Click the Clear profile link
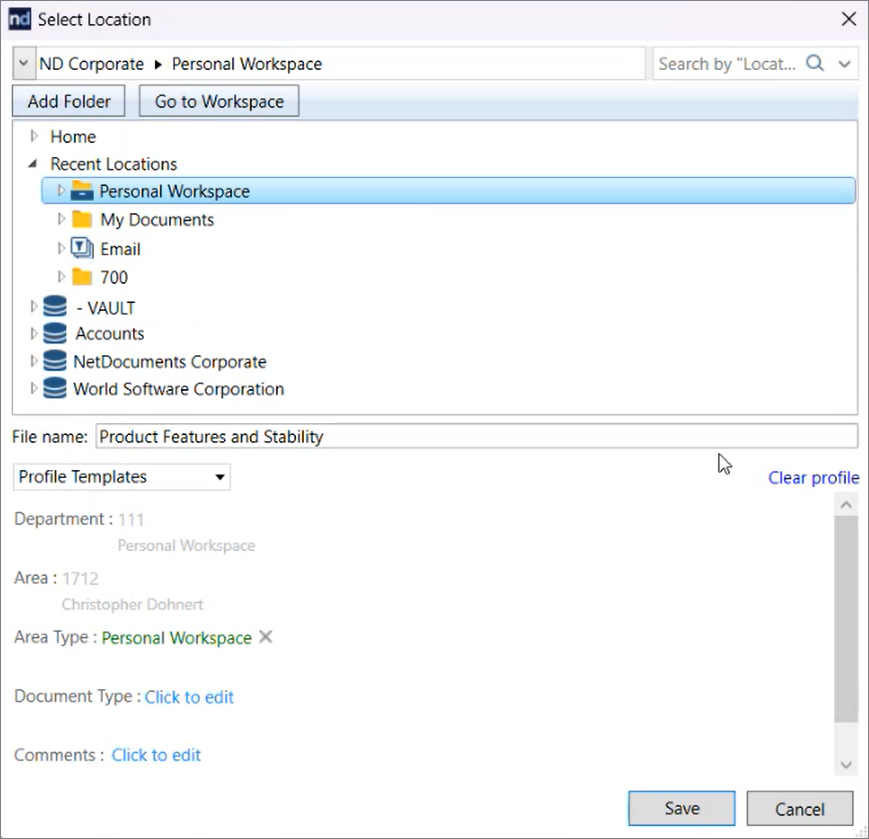Image resolution: width=869 pixels, height=839 pixels. [x=813, y=477]
